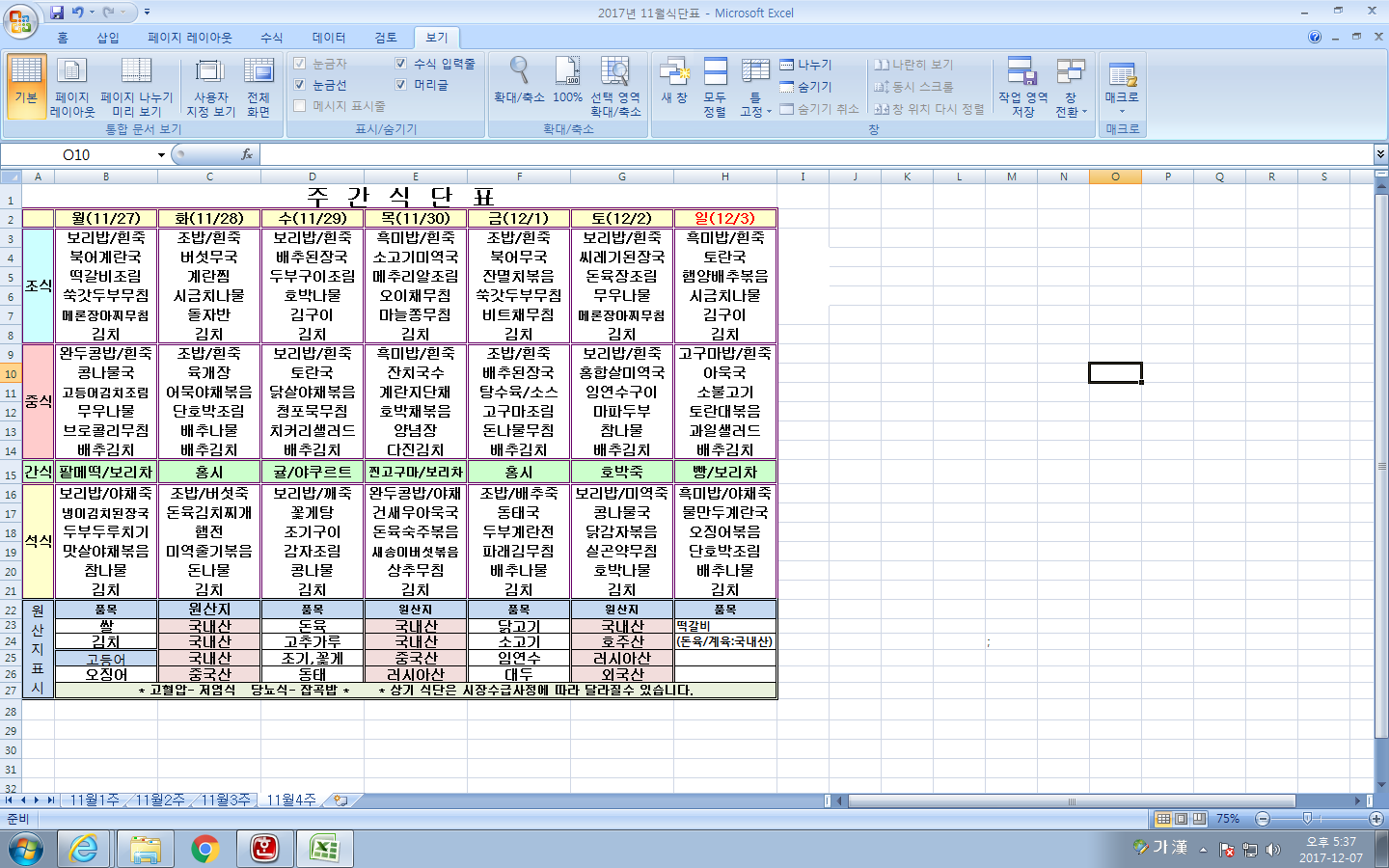
Task: Click the Full Screen view icon
Action: (x=259, y=87)
